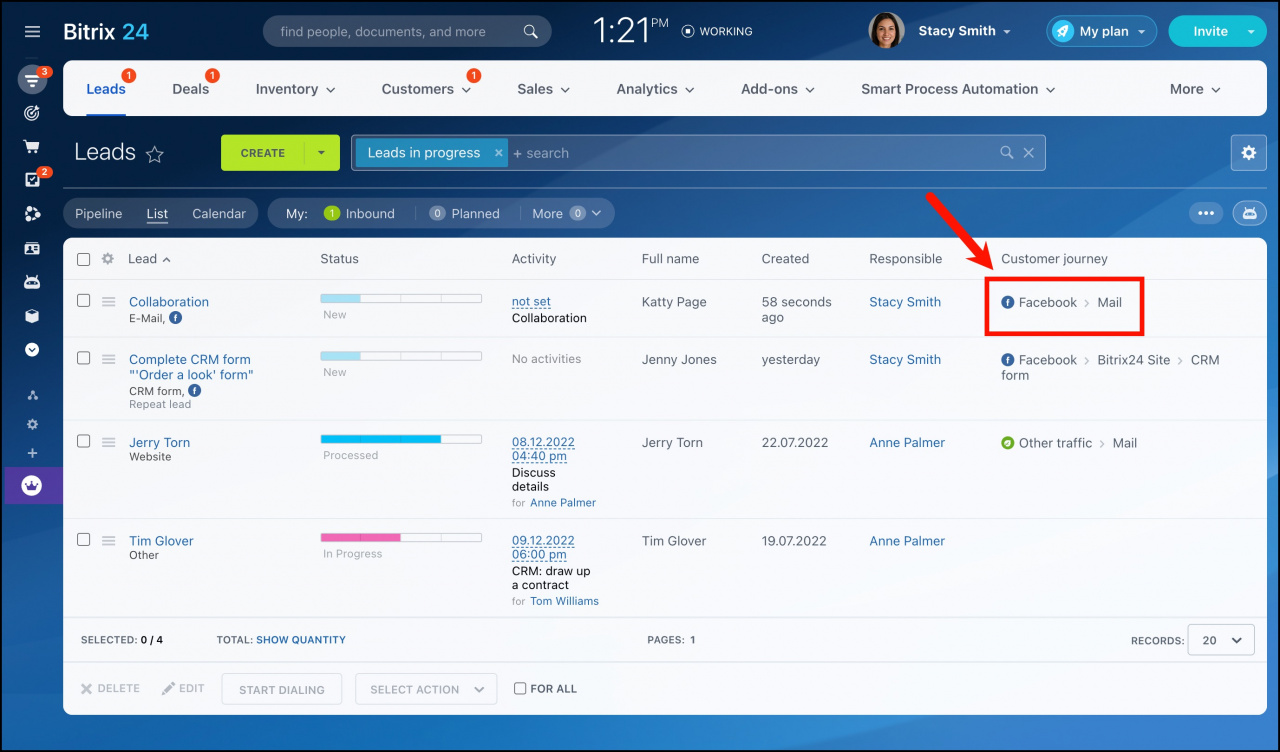
Task: Open the tasks checkmark icon in sidebar
Action: [x=32, y=180]
